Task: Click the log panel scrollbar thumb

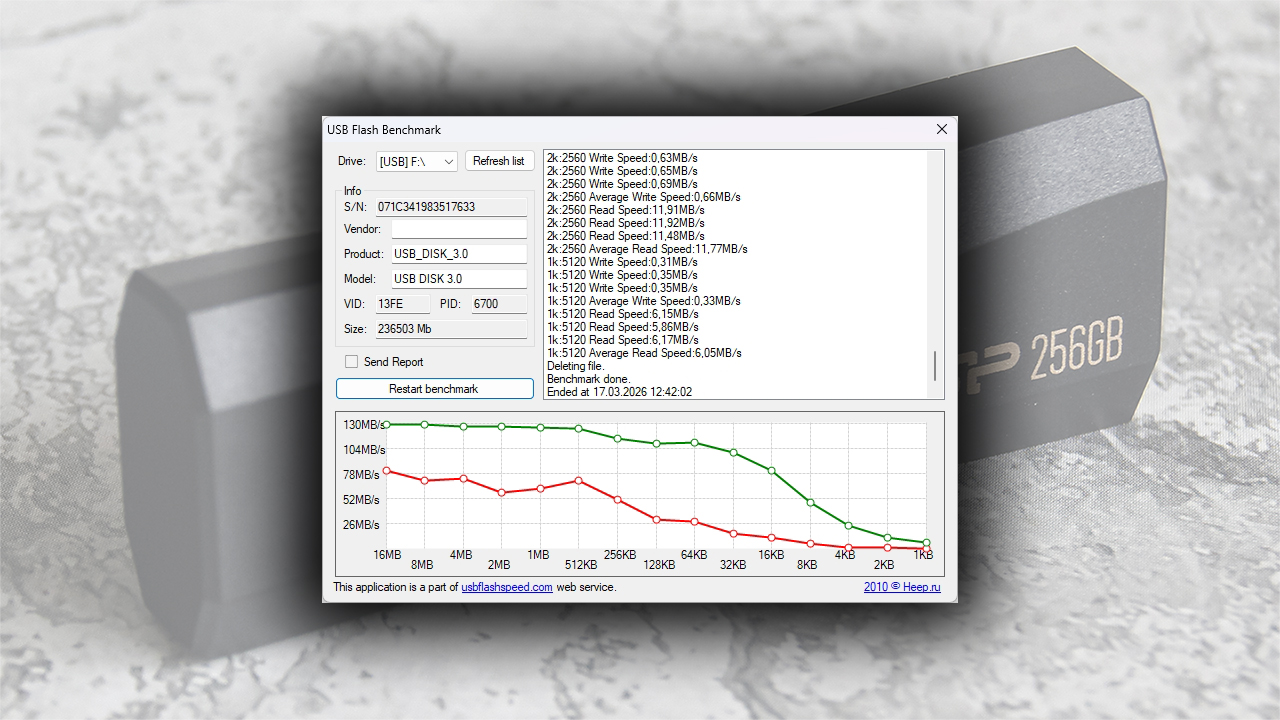Action: coord(936,366)
